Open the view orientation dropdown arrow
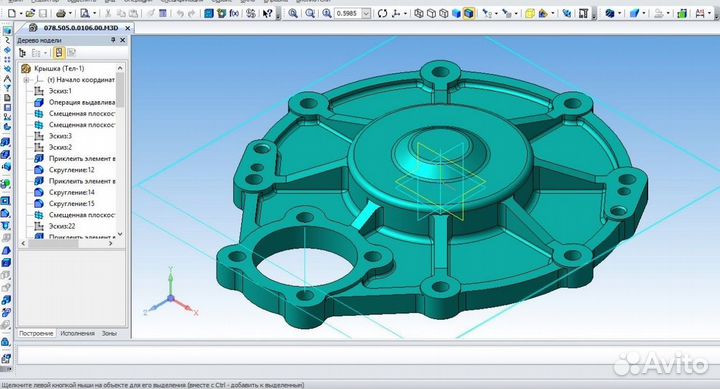Screen dimensions: 720x389 tap(405, 13)
